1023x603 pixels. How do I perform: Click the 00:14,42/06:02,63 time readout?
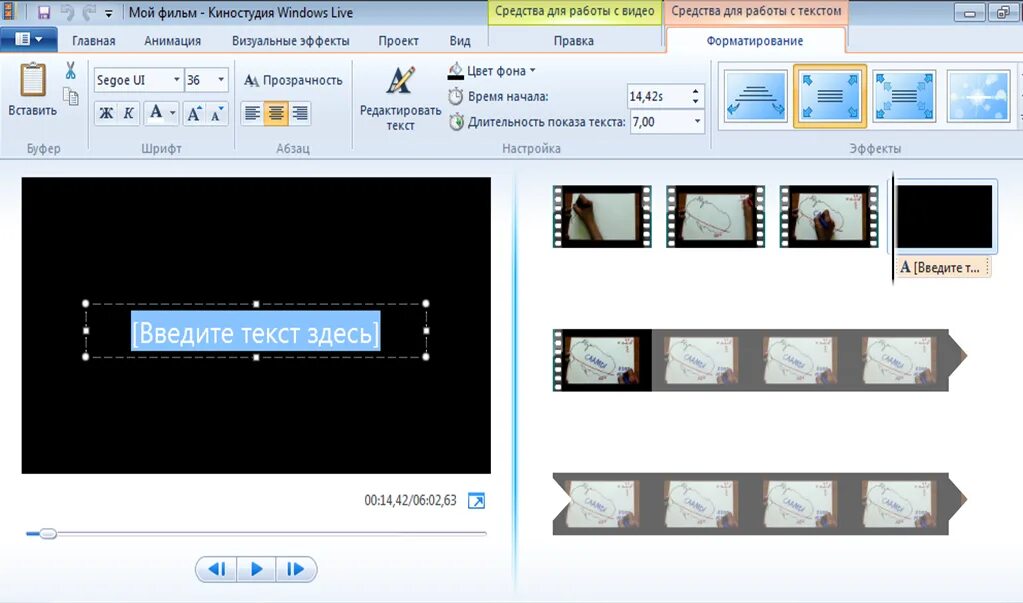(410, 501)
